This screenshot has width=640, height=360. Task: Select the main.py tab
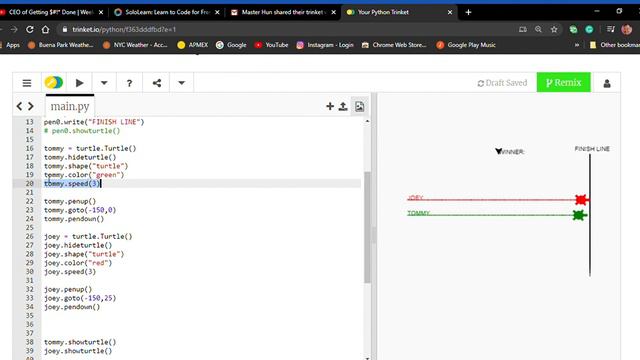tap(70, 106)
